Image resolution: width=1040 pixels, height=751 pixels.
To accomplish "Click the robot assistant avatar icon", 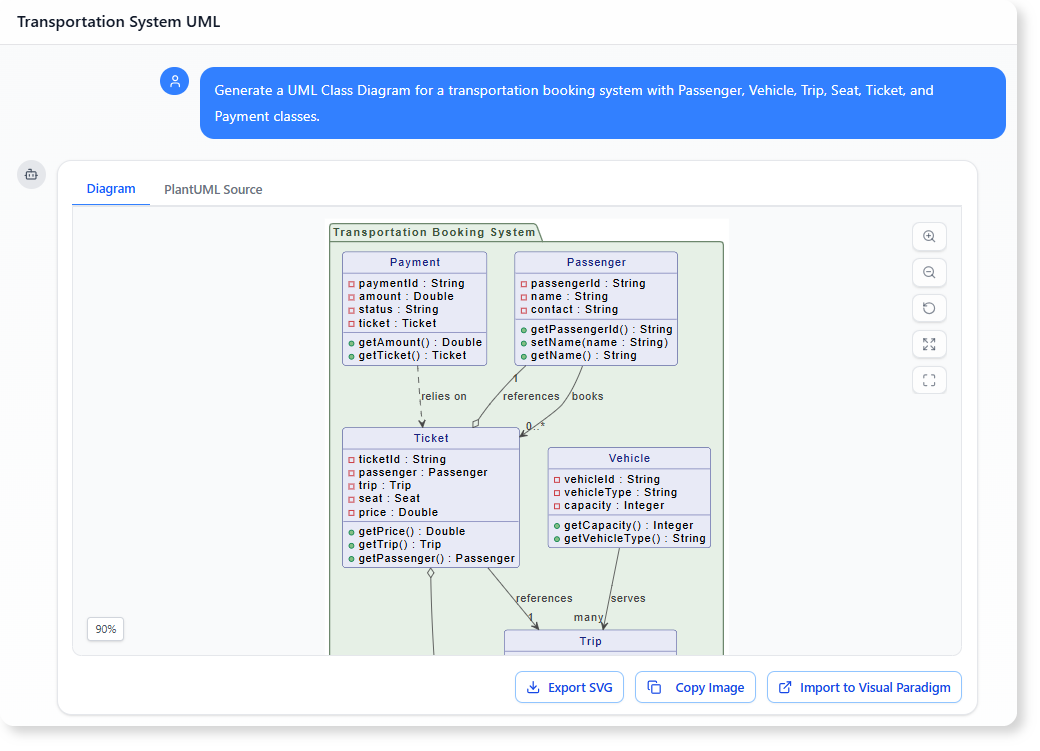I will click(31, 174).
